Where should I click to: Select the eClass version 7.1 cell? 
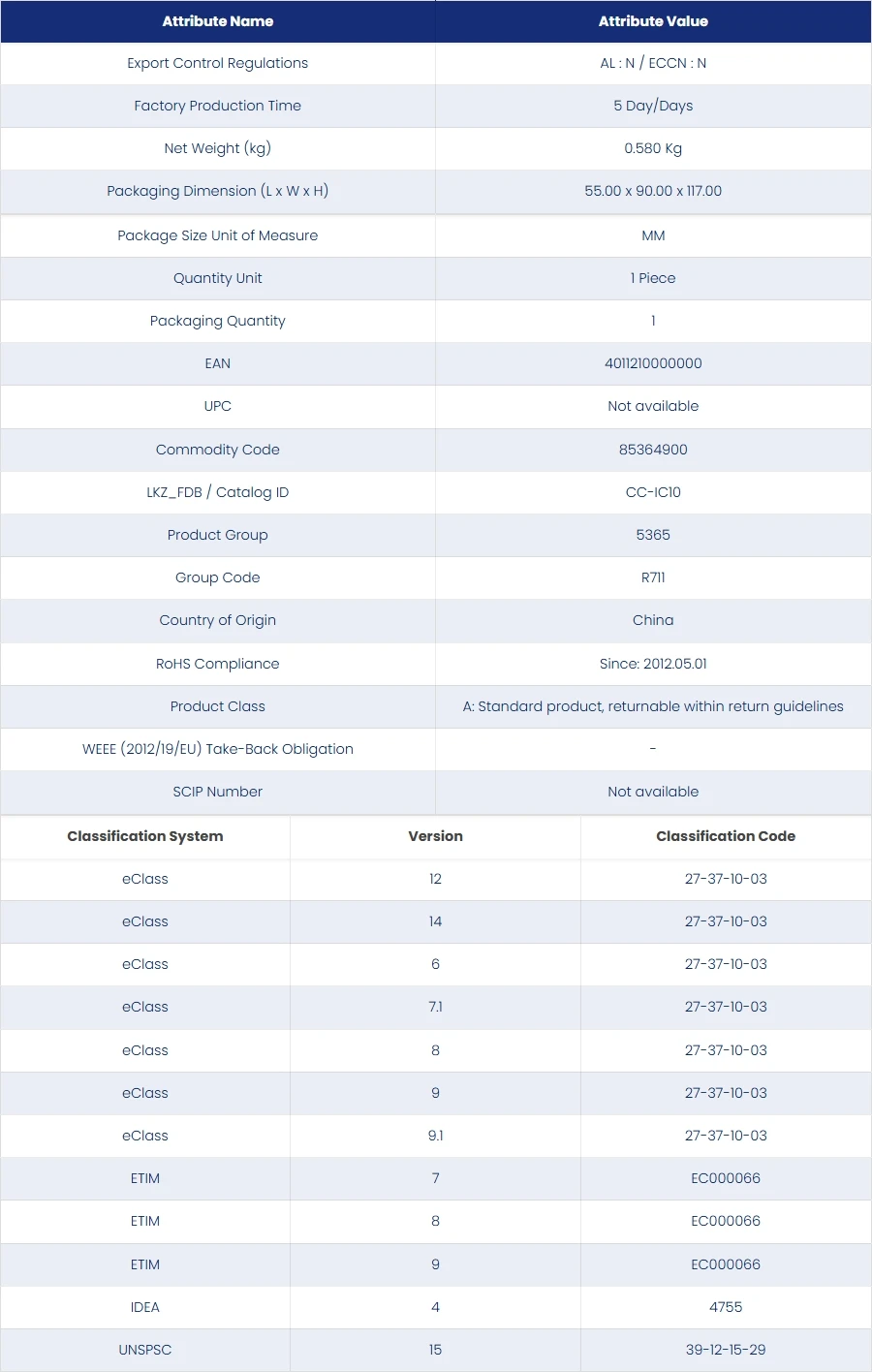point(436,1007)
